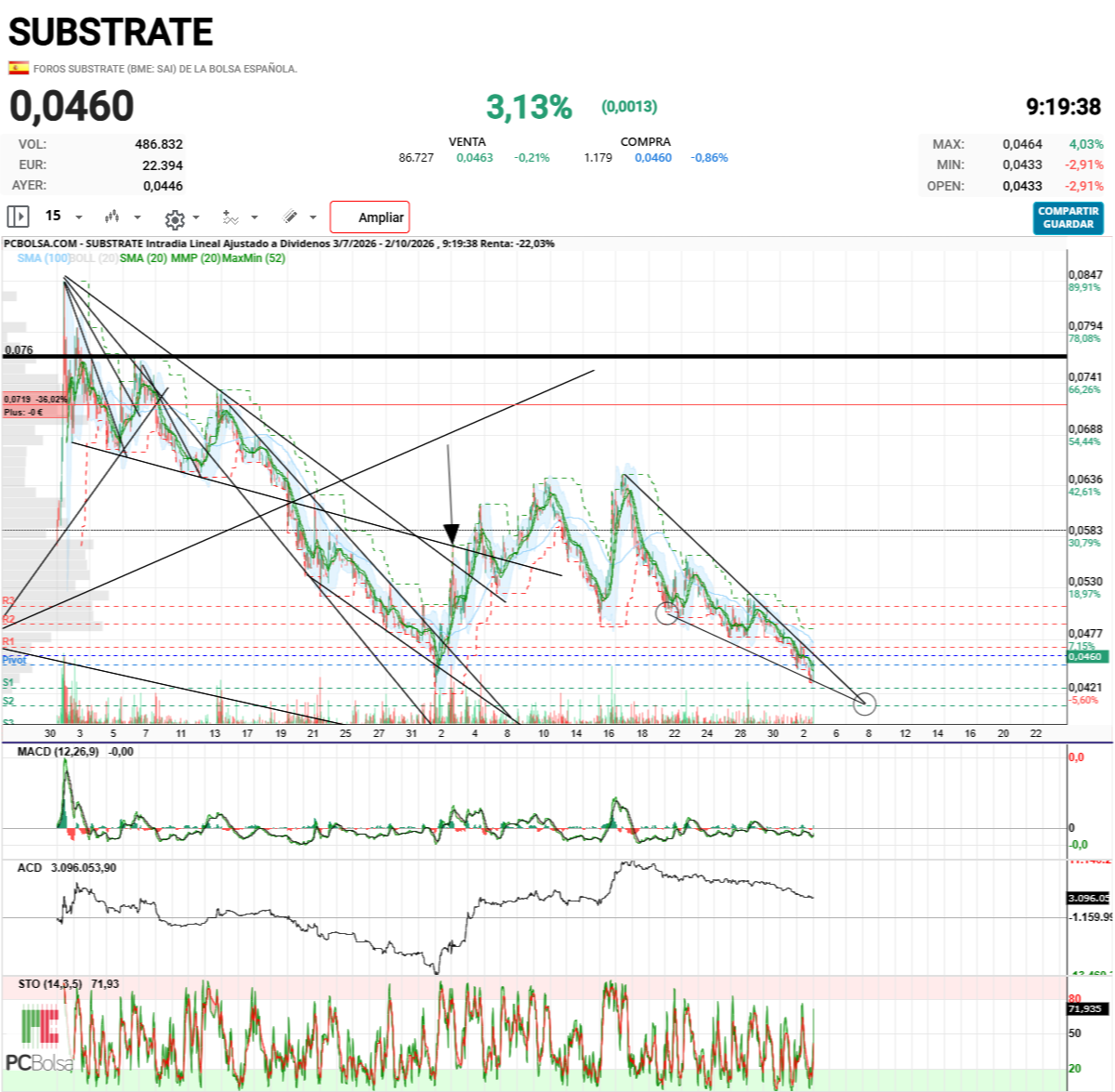Click the AYER value 0,0446
This screenshot has width=1115, height=1092.
[163, 186]
